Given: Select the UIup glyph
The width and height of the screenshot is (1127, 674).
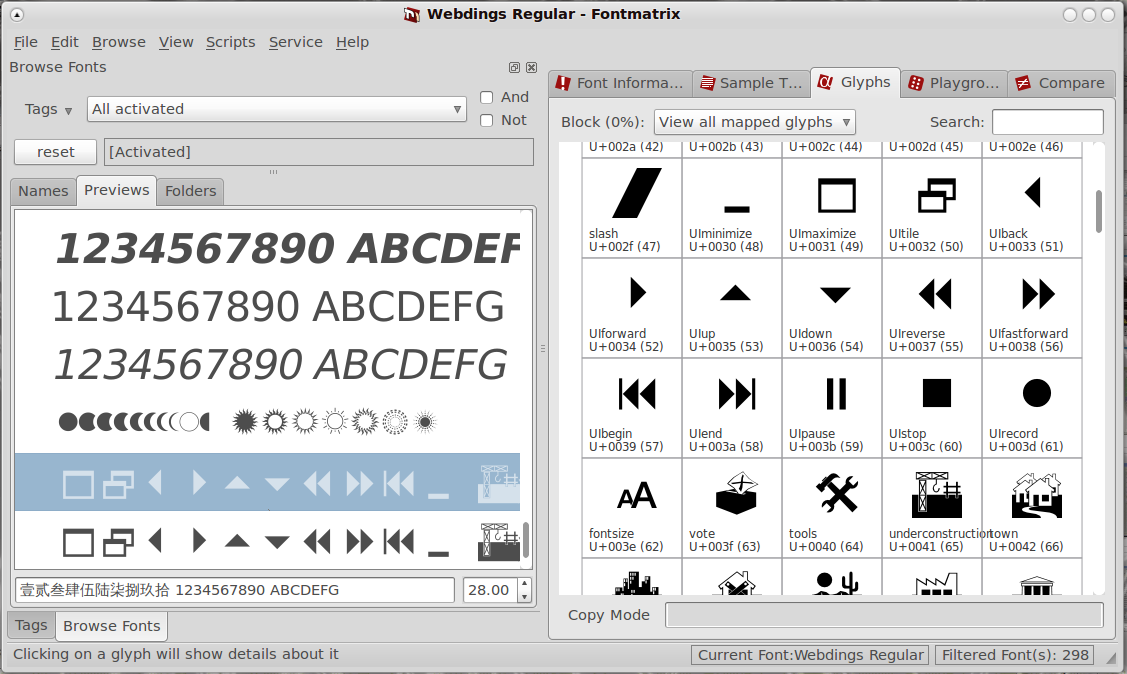Looking at the screenshot, I should point(732,308).
